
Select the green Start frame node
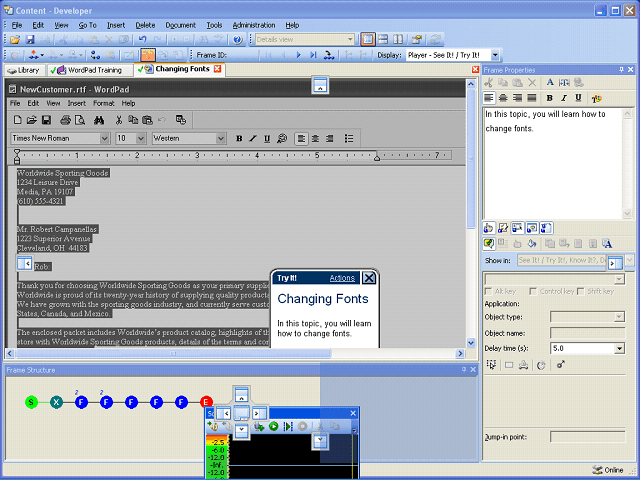[x=31, y=402]
